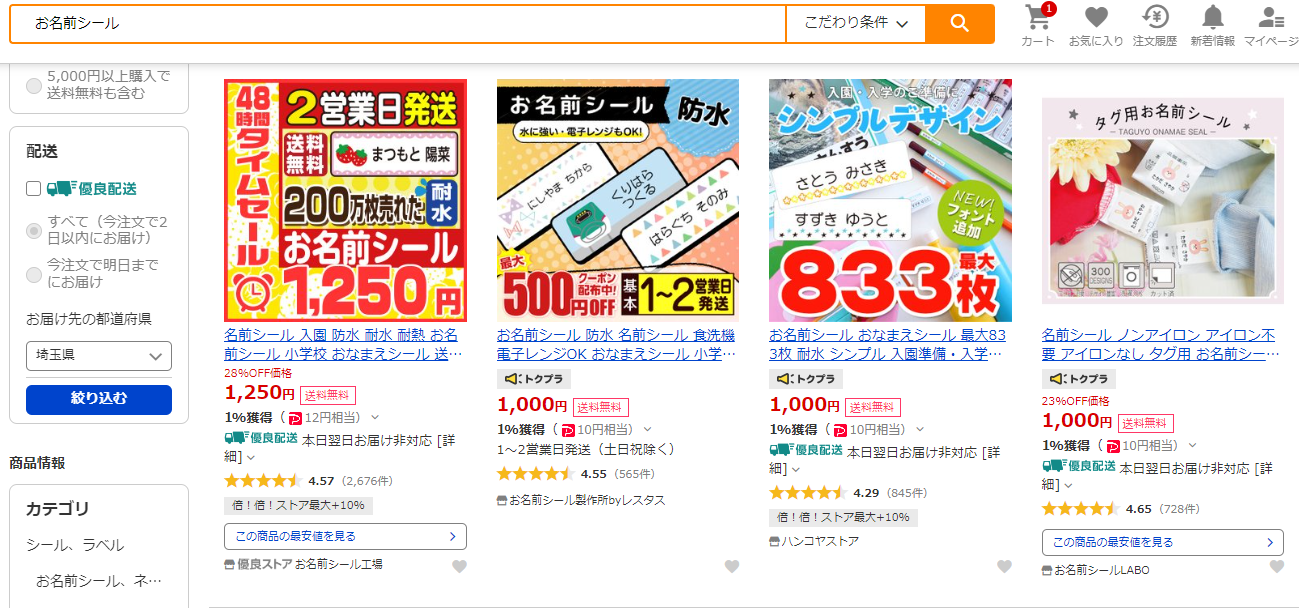
Task: Open お気に入り heart icon in header
Action: [1096, 25]
